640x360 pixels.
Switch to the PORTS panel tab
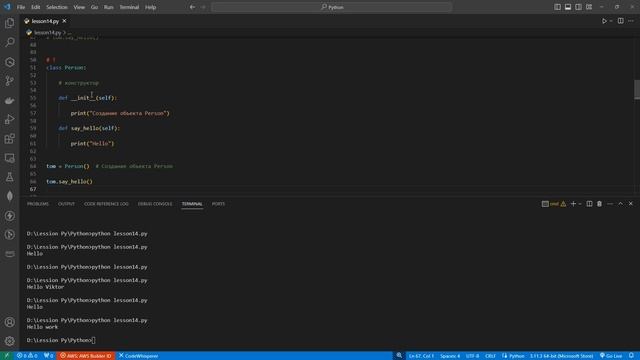pos(218,204)
